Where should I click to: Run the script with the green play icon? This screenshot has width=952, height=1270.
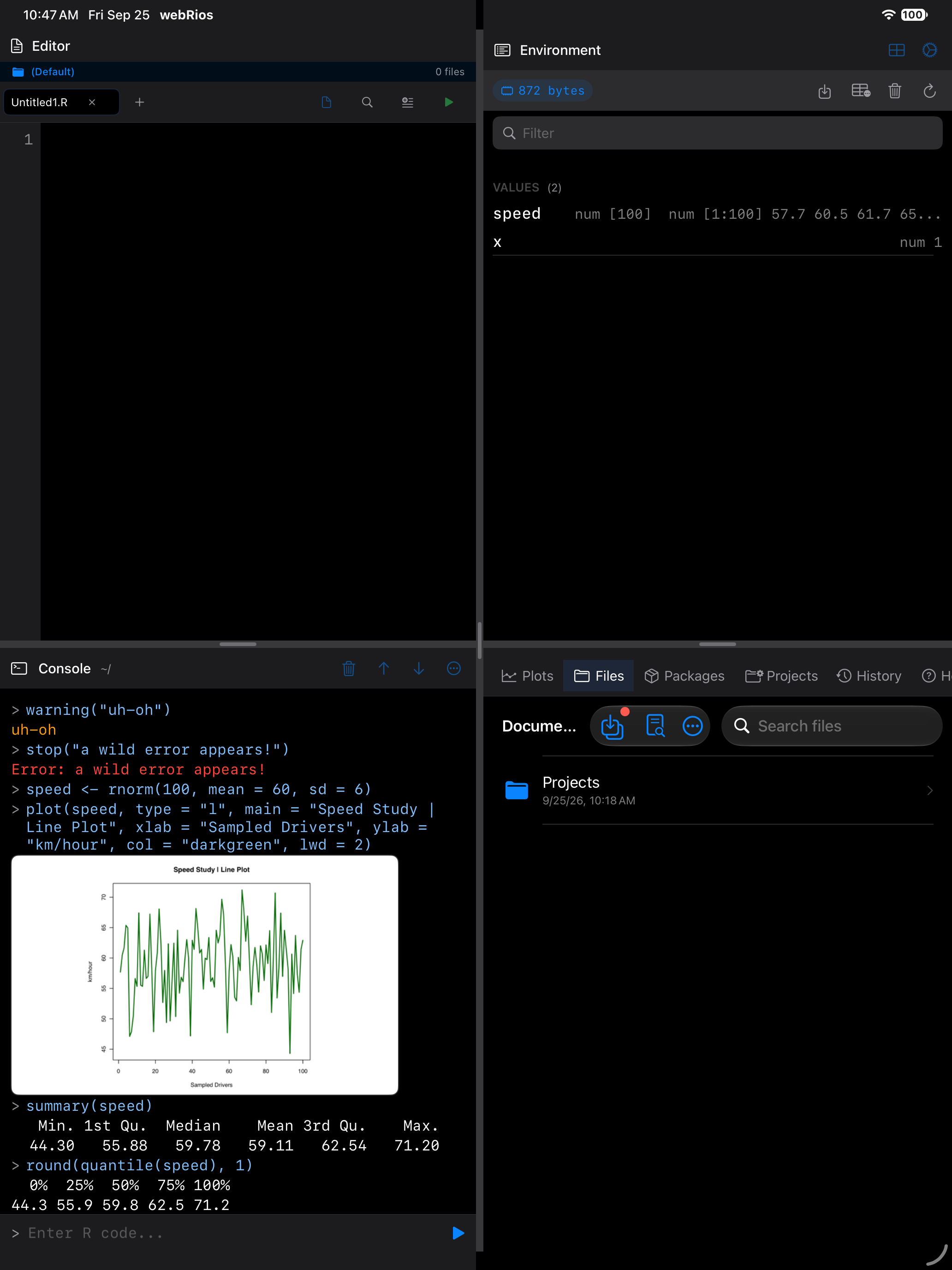[x=449, y=102]
